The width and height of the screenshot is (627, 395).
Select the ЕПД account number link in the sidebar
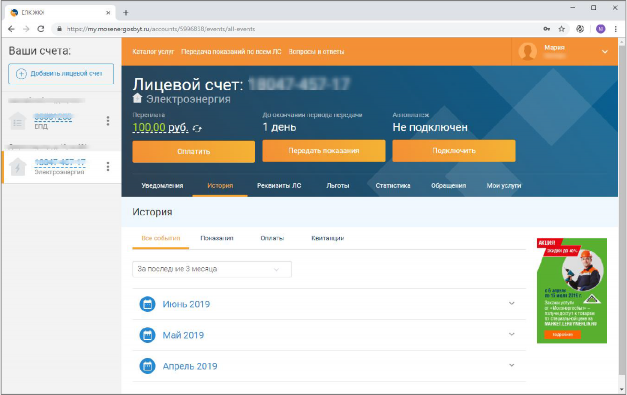point(53,117)
